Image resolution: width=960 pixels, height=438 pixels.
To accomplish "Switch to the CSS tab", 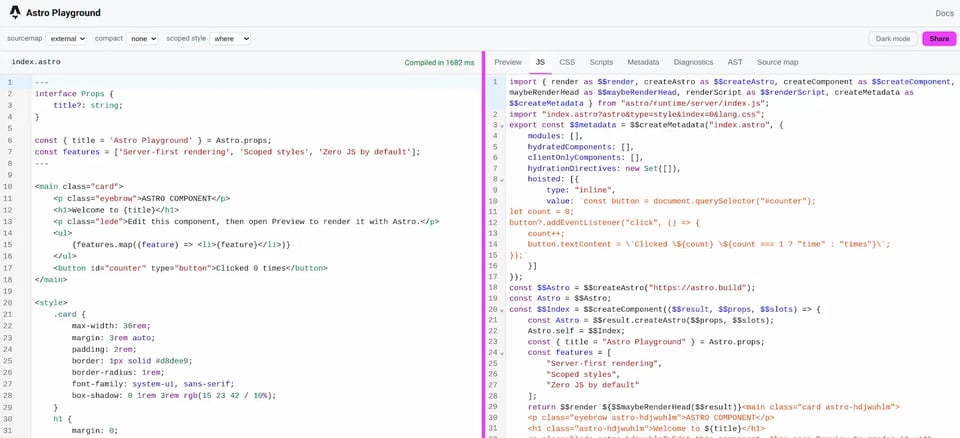I will 567,62.
